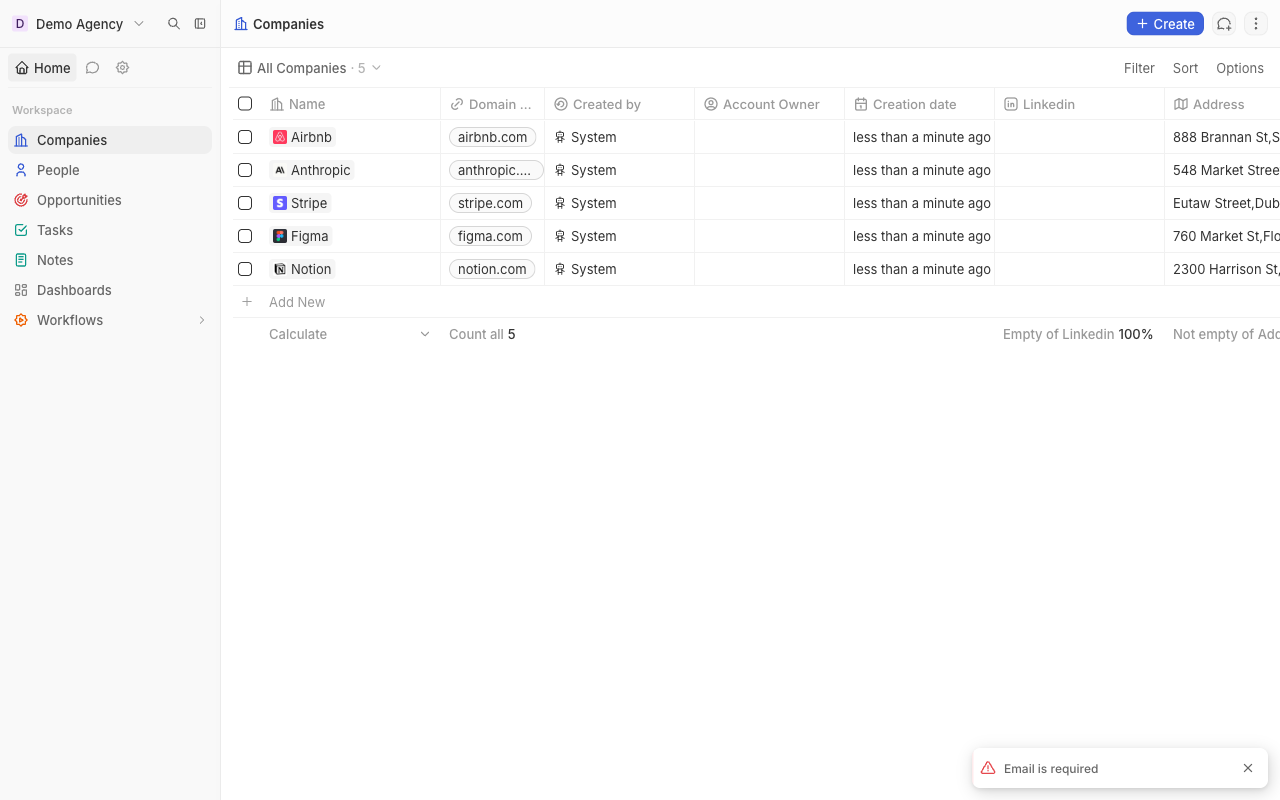Open the settings gear icon
This screenshot has width=1280, height=800.
[122, 68]
